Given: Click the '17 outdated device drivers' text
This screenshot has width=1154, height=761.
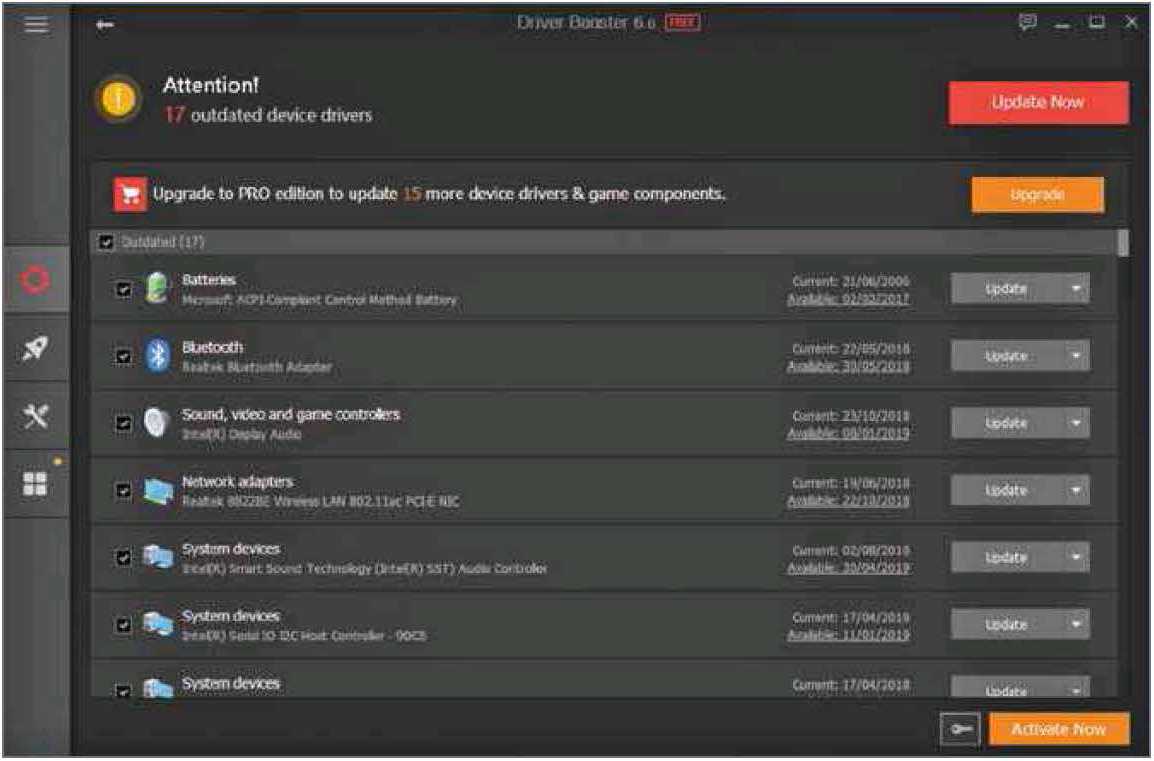Looking at the screenshot, I should click(x=269, y=116).
